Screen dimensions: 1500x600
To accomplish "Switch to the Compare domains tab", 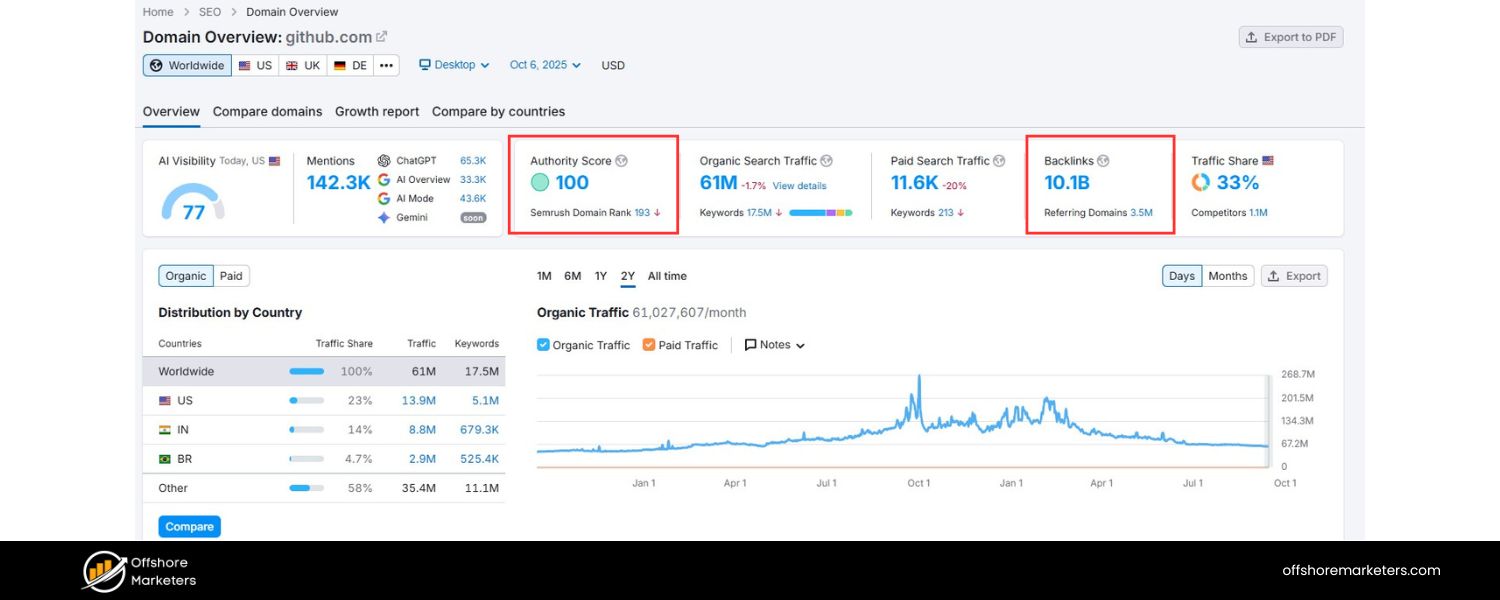I will tap(267, 111).
